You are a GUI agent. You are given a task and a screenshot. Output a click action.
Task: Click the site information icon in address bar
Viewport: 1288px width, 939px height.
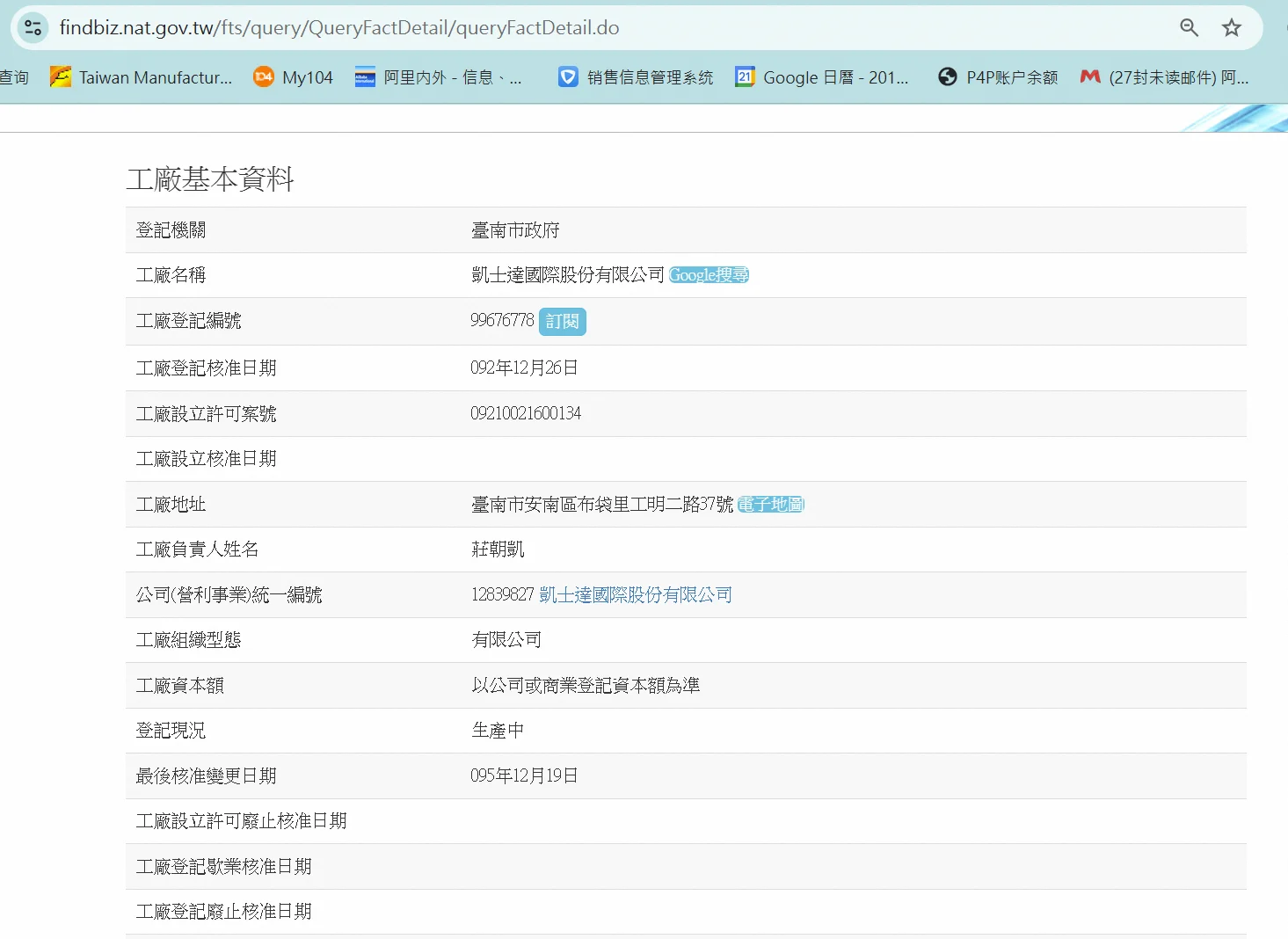33,27
